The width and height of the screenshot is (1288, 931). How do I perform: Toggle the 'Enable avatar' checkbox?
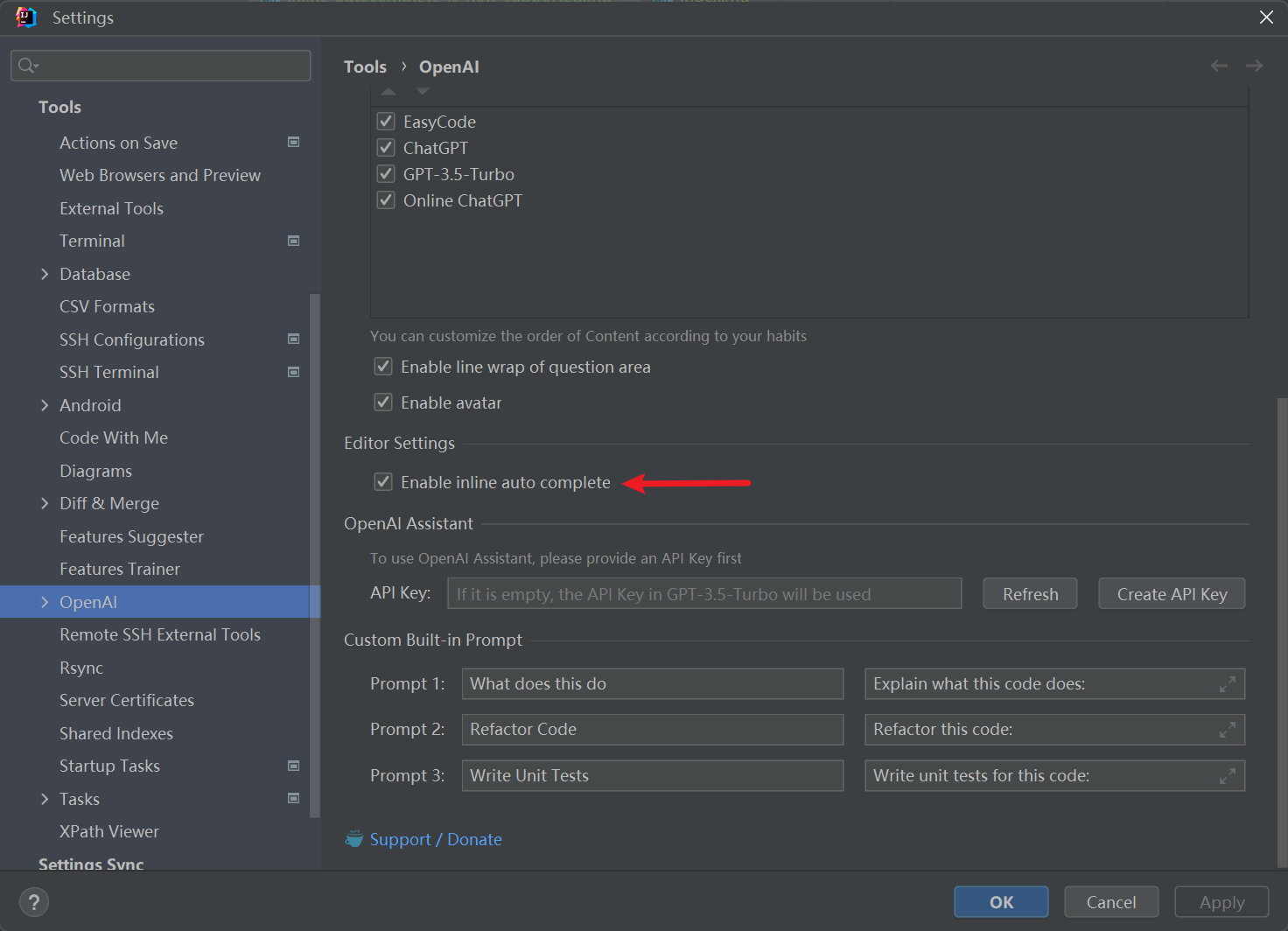[x=383, y=402]
